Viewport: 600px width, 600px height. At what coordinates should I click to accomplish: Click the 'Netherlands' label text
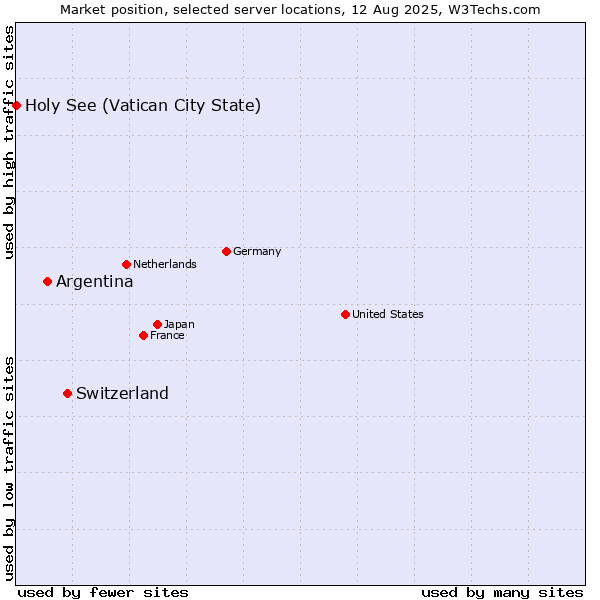165,264
